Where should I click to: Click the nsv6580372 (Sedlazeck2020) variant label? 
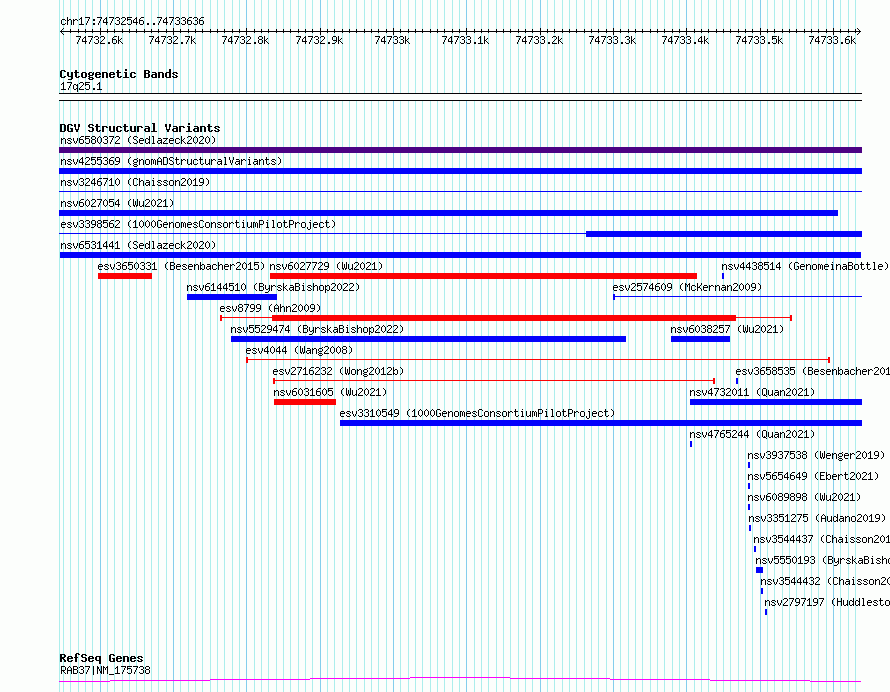[138, 140]
